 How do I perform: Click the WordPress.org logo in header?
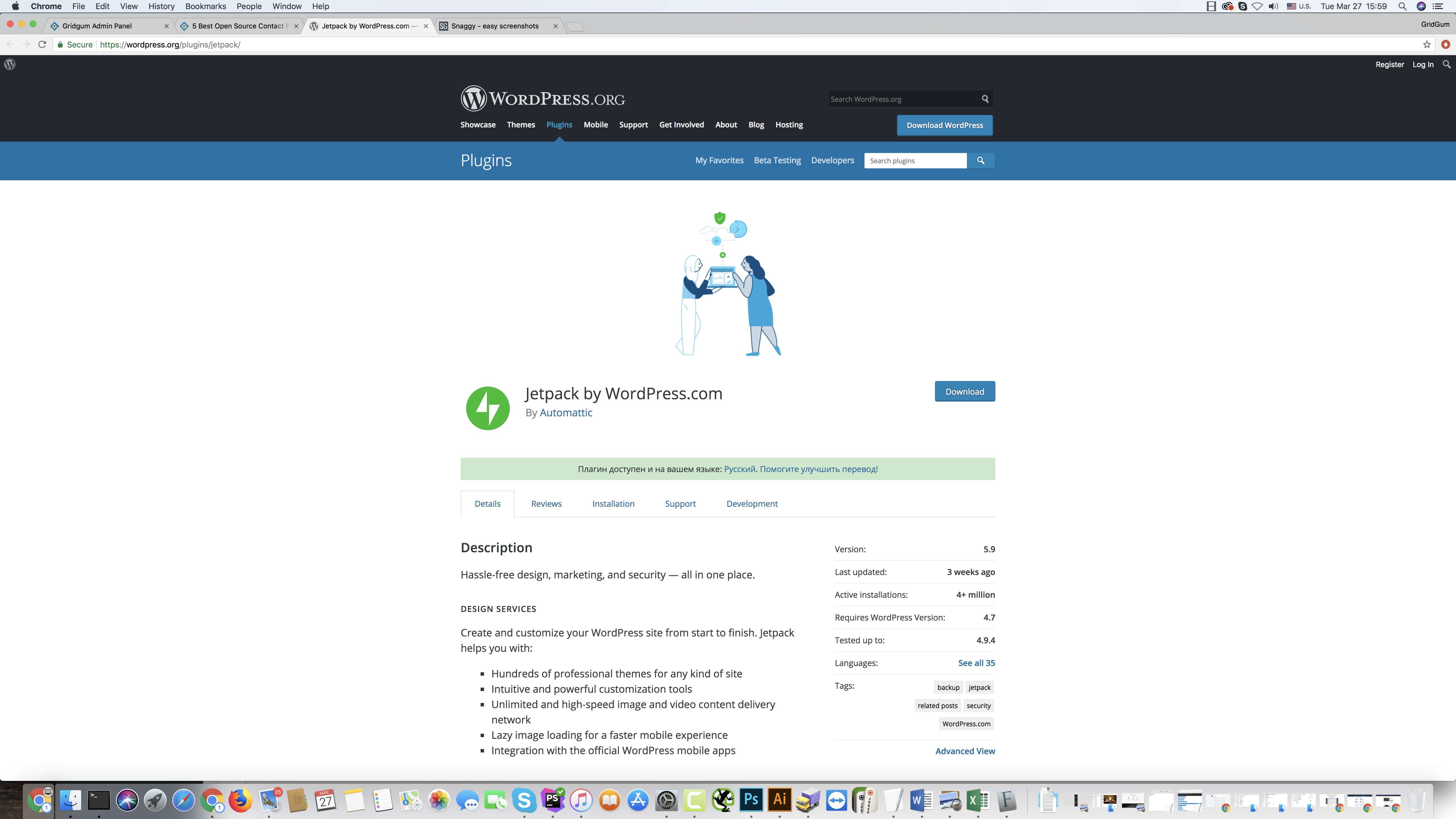click(543, 99)
